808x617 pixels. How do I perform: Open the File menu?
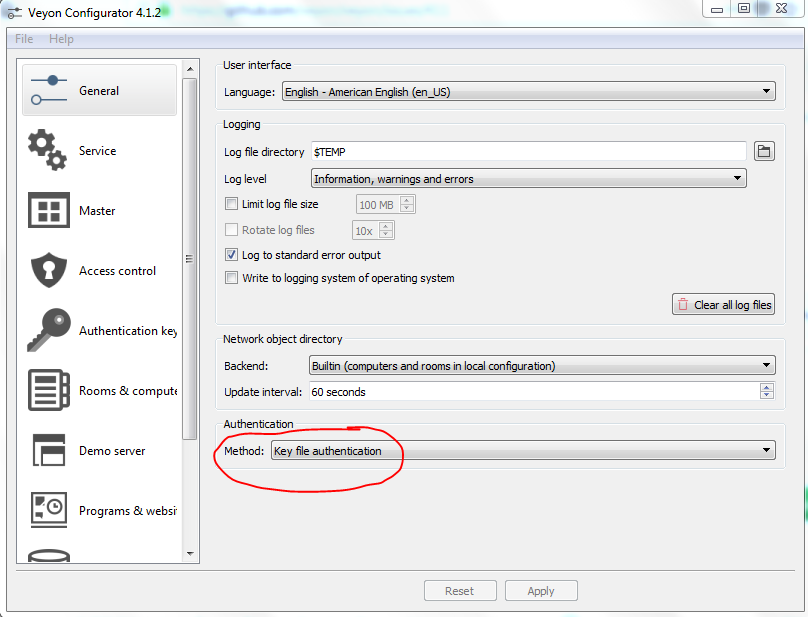(23, 38)
